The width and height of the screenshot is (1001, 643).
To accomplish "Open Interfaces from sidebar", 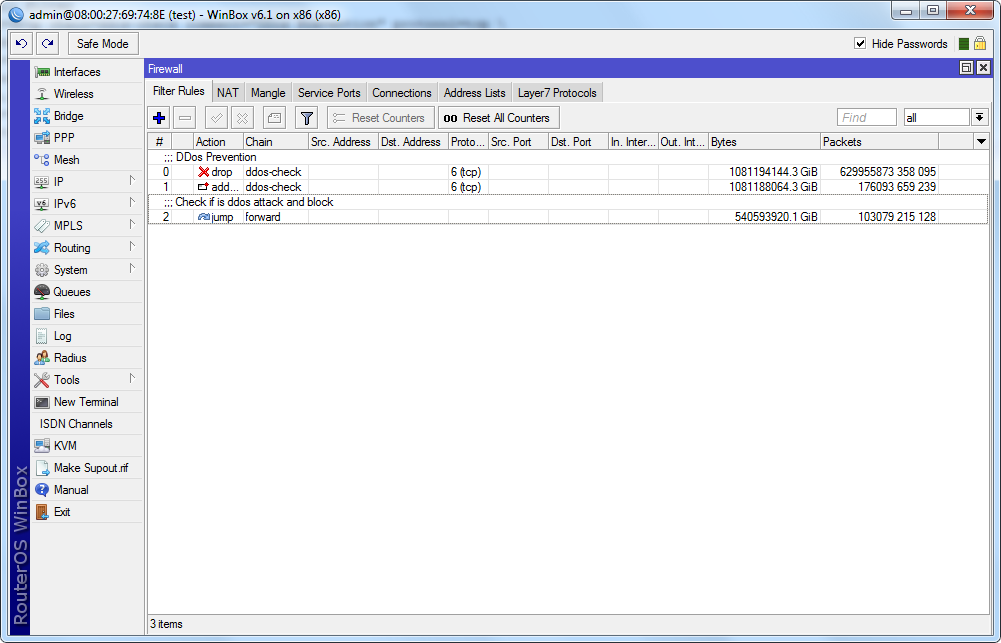I will tap(87, 72).
